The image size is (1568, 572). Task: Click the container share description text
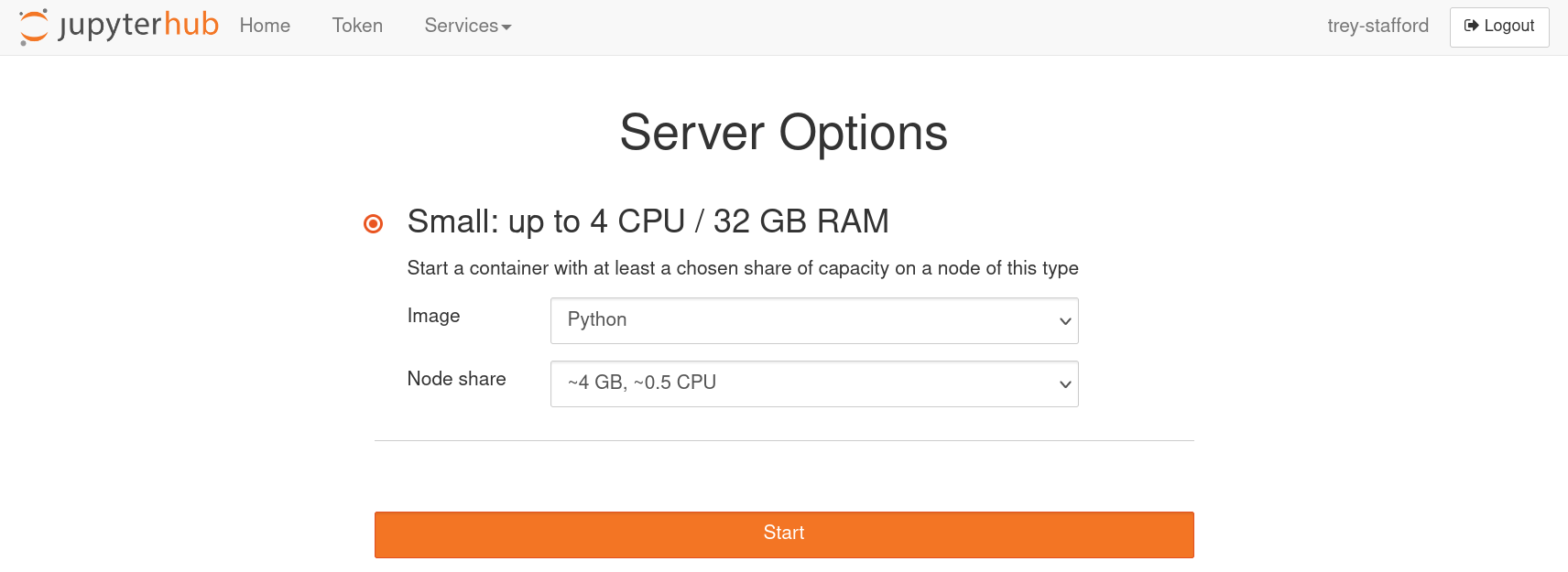point(743,268)
